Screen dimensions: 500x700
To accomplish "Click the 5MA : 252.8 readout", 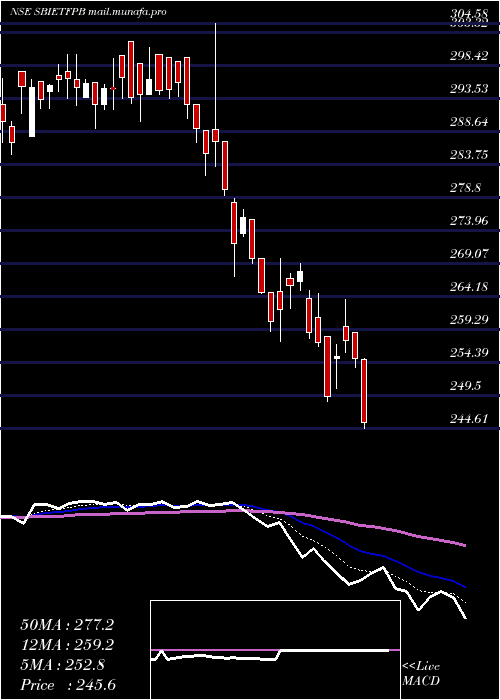I will (x=62, y=665).
